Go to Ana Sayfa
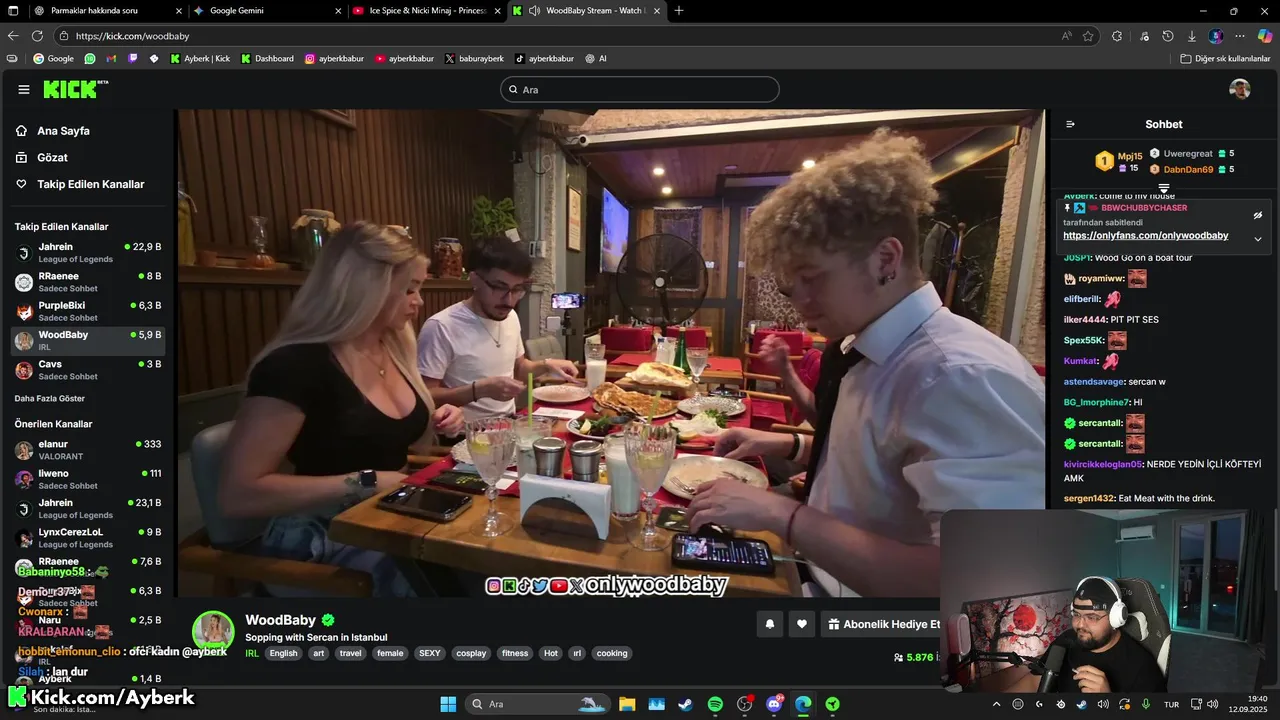 (63, 131)
